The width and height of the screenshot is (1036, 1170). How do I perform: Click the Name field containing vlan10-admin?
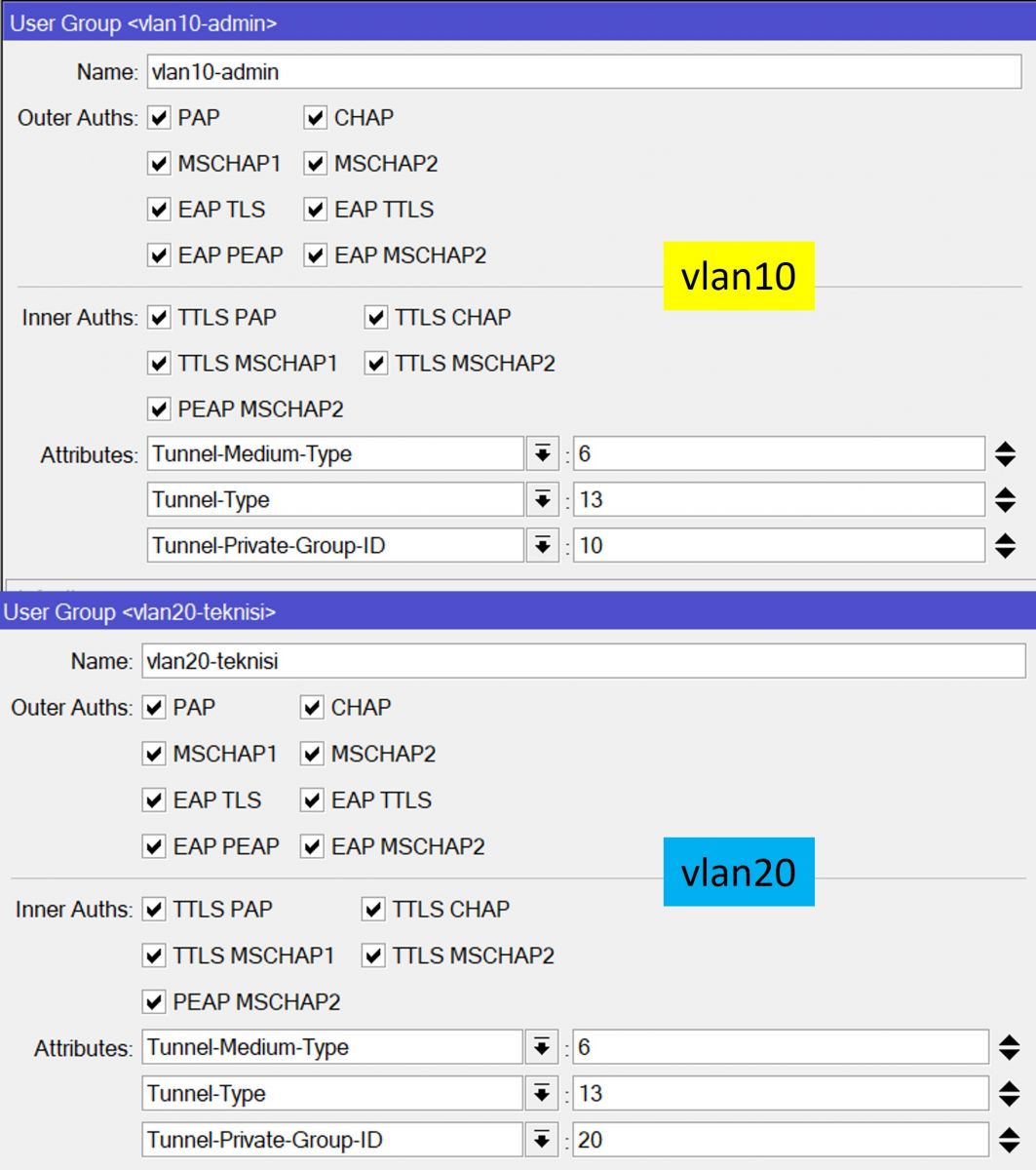click(583, 72)
